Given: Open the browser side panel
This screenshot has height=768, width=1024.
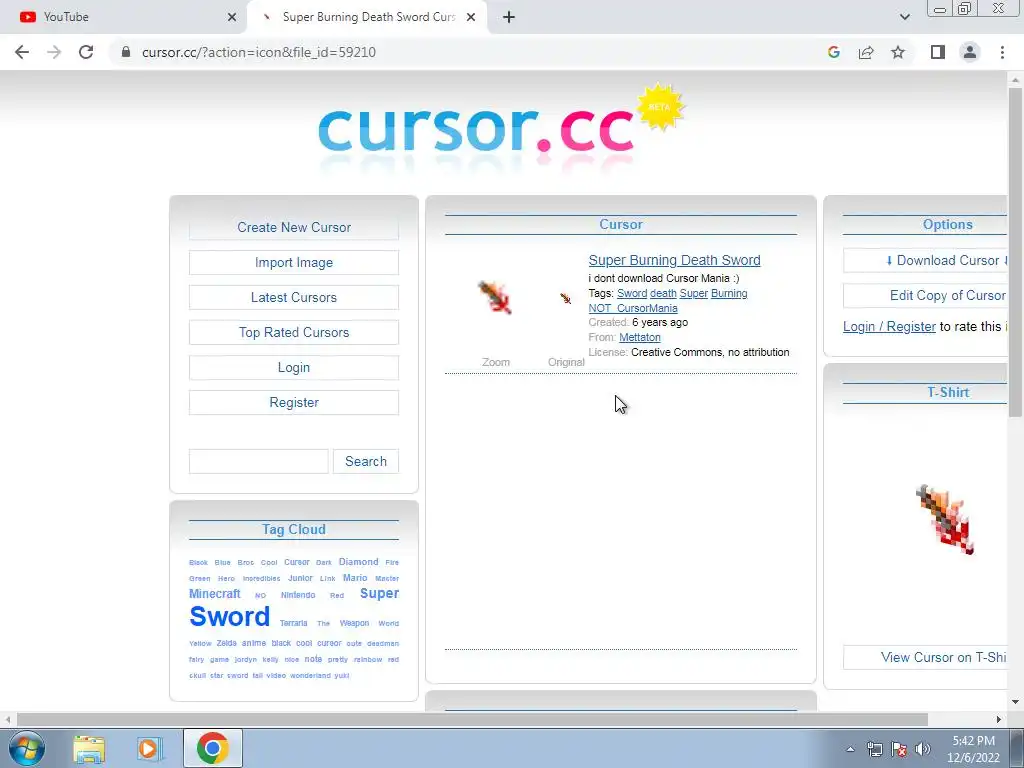Looking at the screenshot, I should pos(938,52).
